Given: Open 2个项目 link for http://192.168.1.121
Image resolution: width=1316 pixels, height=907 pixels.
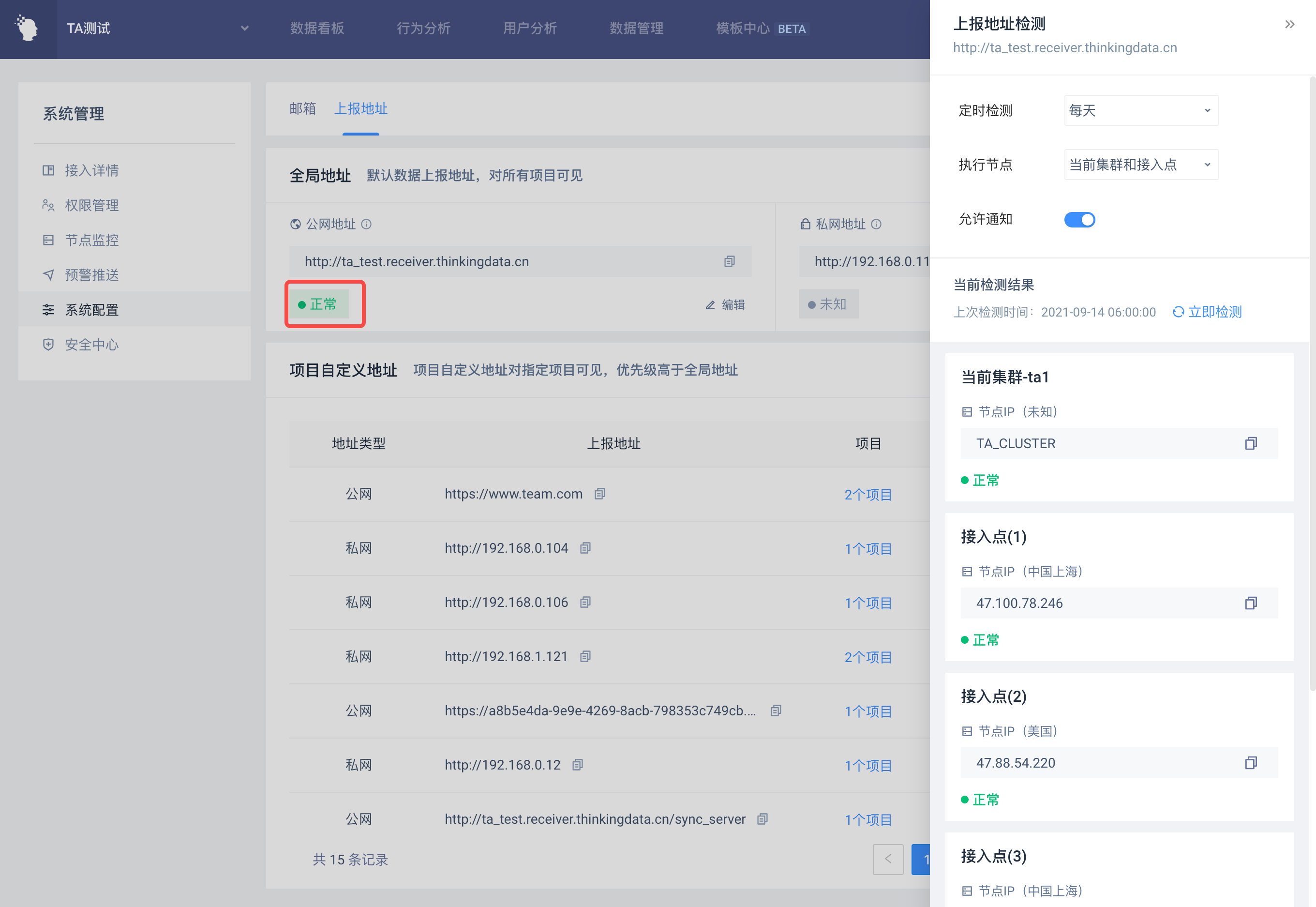Looking at the screenshot, I should pos(868,657).
